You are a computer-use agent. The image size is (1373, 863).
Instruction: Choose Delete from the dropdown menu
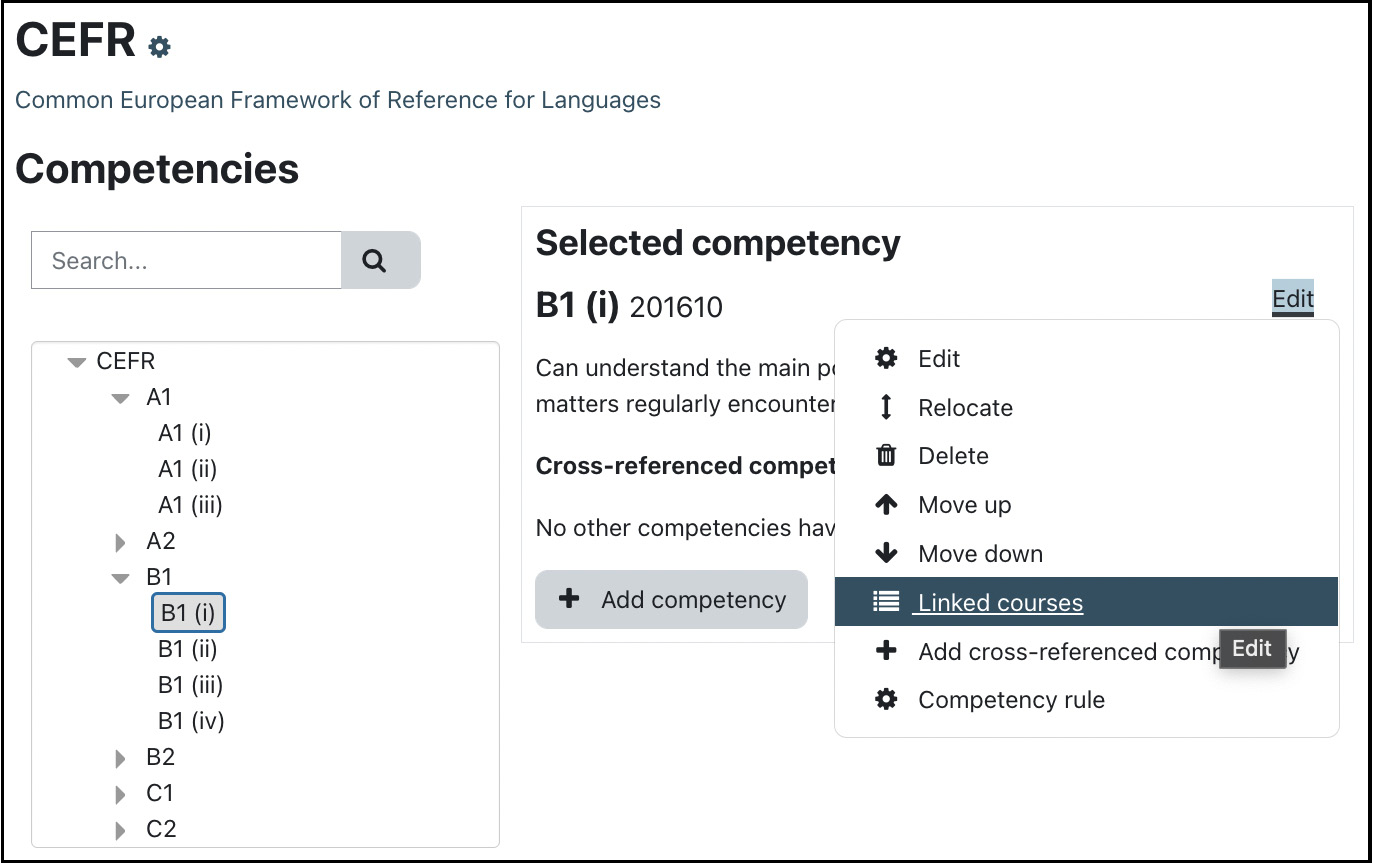1086,456
